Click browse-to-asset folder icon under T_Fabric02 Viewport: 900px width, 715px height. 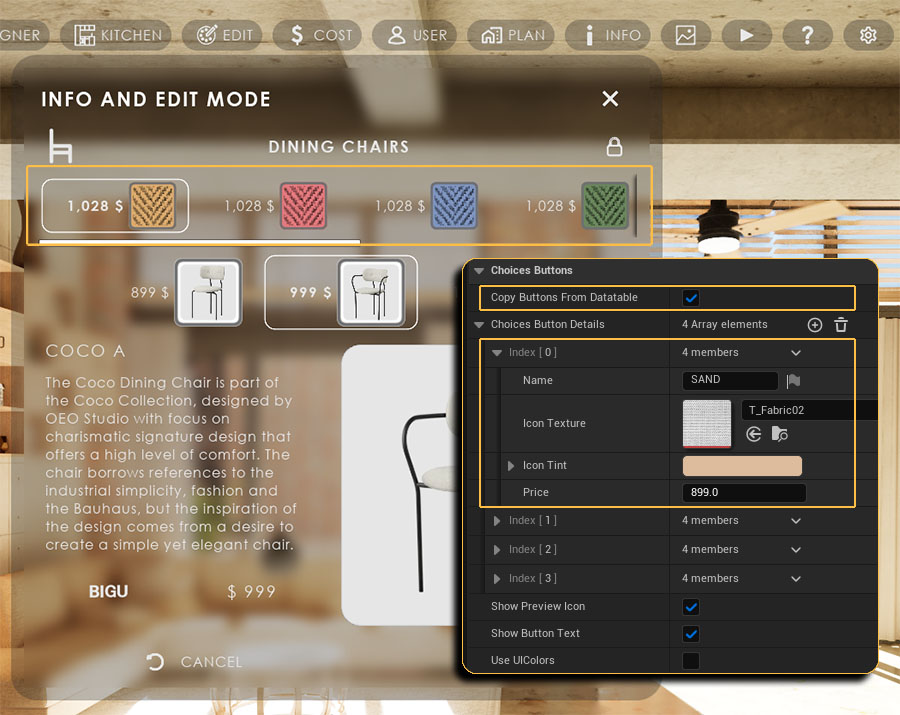coord(780,434)
